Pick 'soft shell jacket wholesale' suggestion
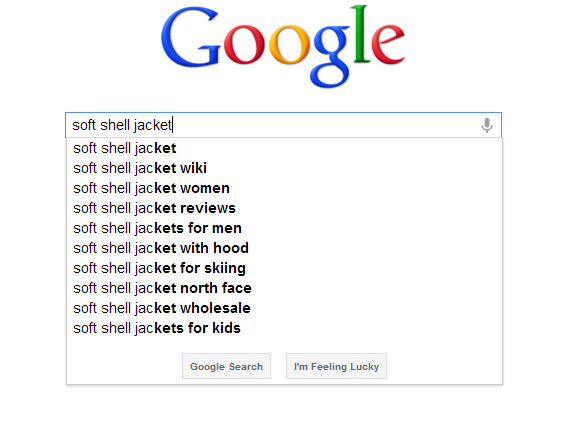 [284, 308]
